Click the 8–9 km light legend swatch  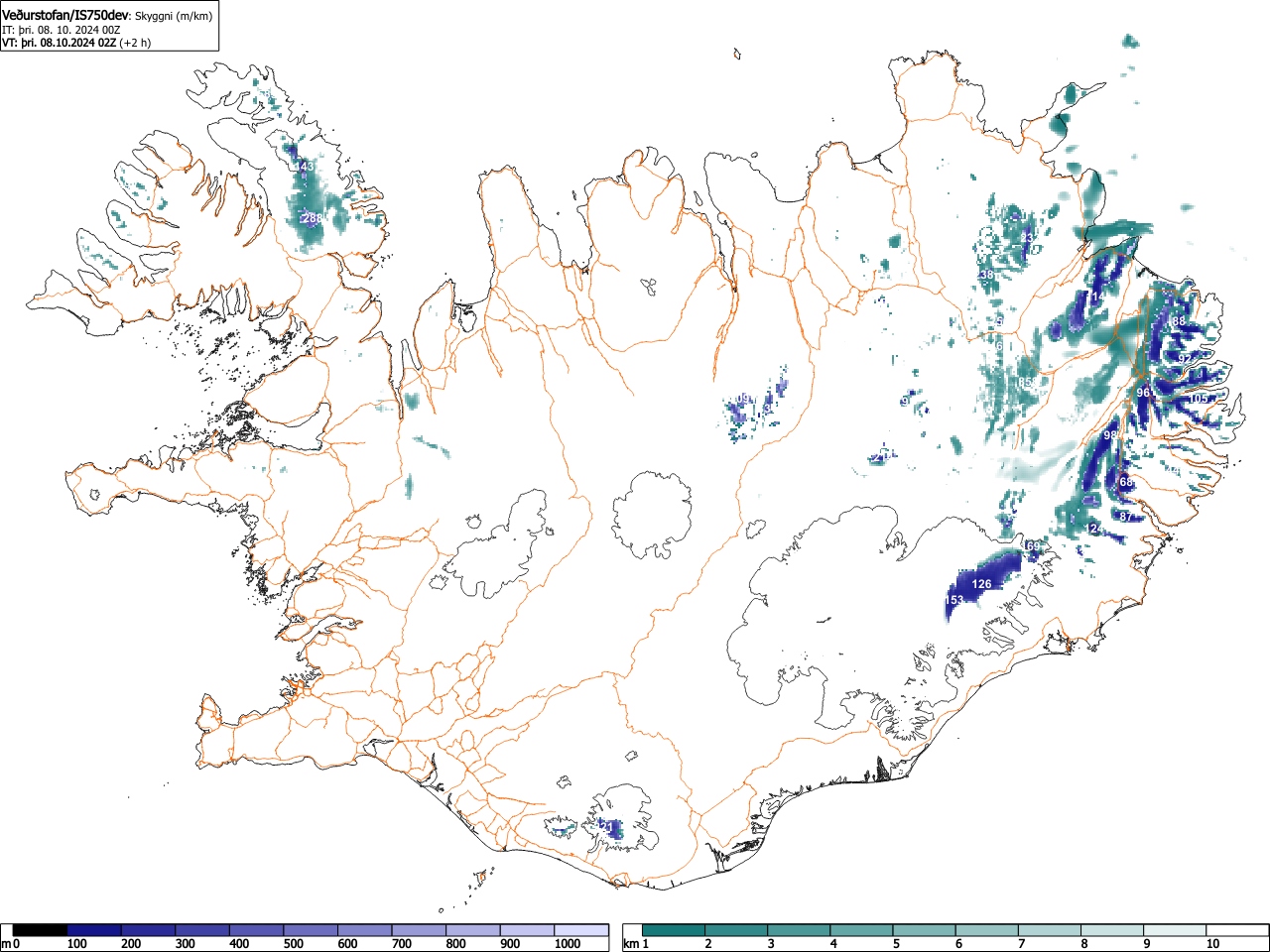click(1112, 930)
